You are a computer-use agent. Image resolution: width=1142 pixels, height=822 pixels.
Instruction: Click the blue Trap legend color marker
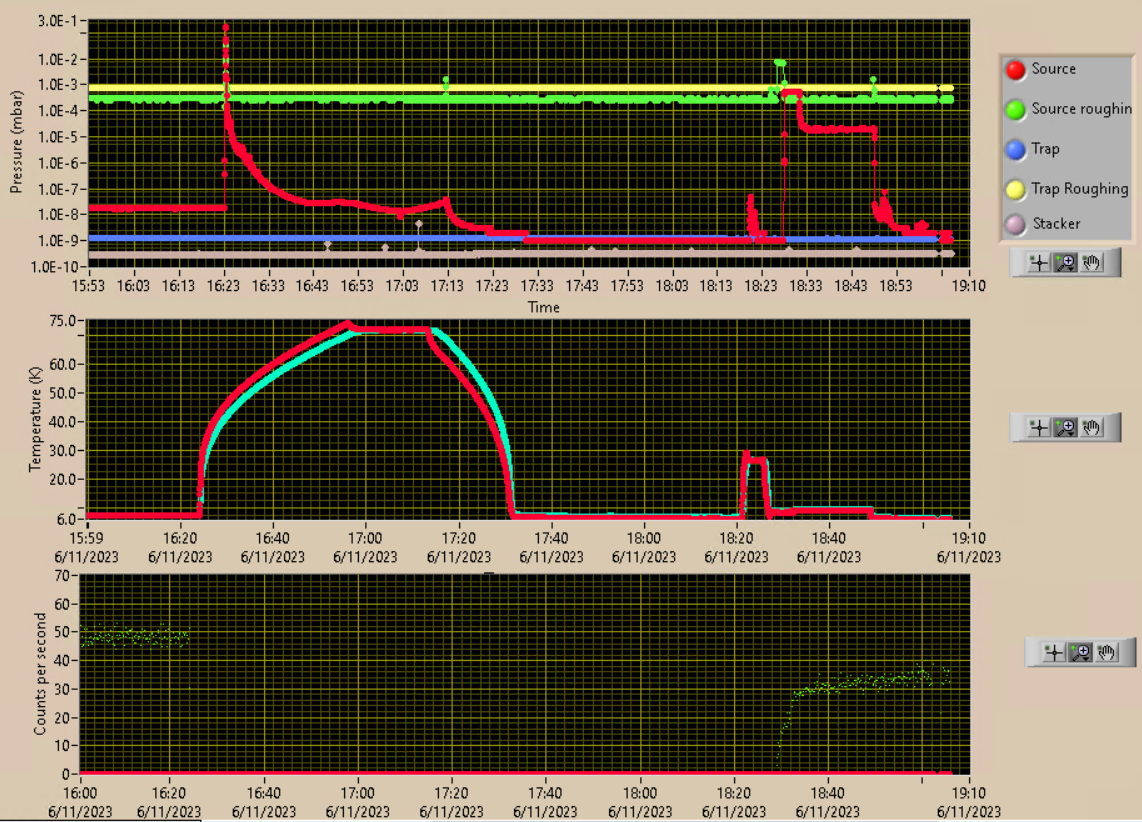(1015, 150)
